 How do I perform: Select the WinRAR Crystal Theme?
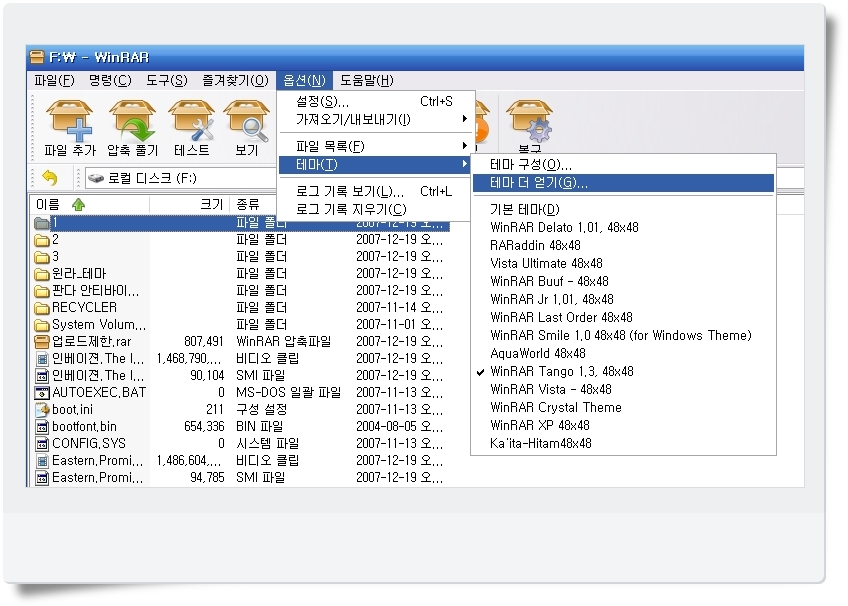(623, 408)
